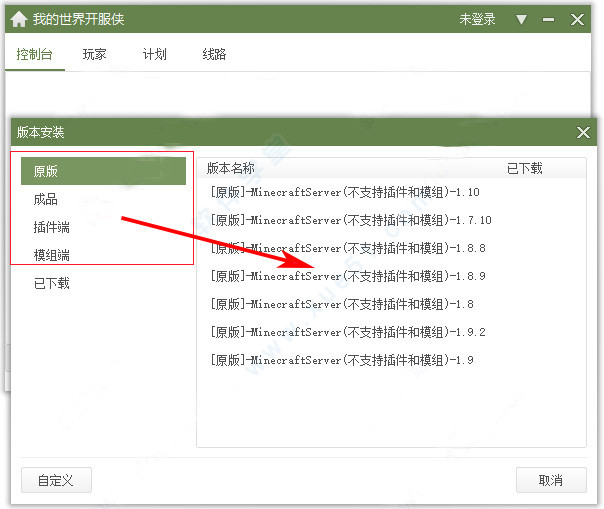Open the dropdown triangle menu in the title bar
Viewport: 604px width, 509px height.
click(521, 19)
